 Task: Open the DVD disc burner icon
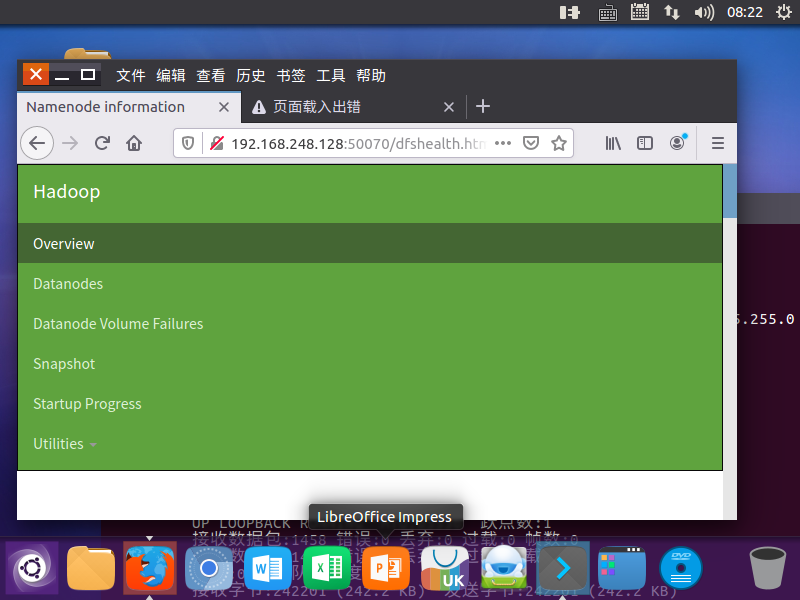click(681, 568)
